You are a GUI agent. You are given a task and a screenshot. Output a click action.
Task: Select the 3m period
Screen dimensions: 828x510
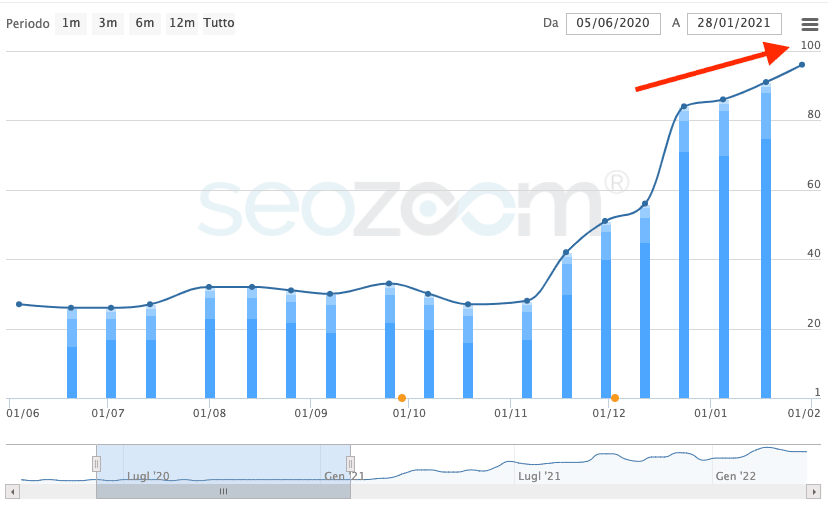[106, 23]
